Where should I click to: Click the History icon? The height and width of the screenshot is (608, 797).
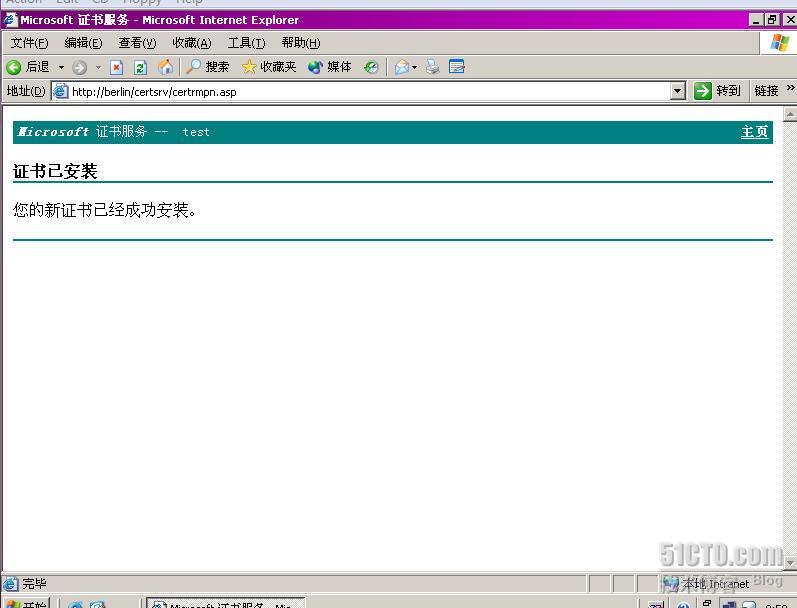[372, 67]
